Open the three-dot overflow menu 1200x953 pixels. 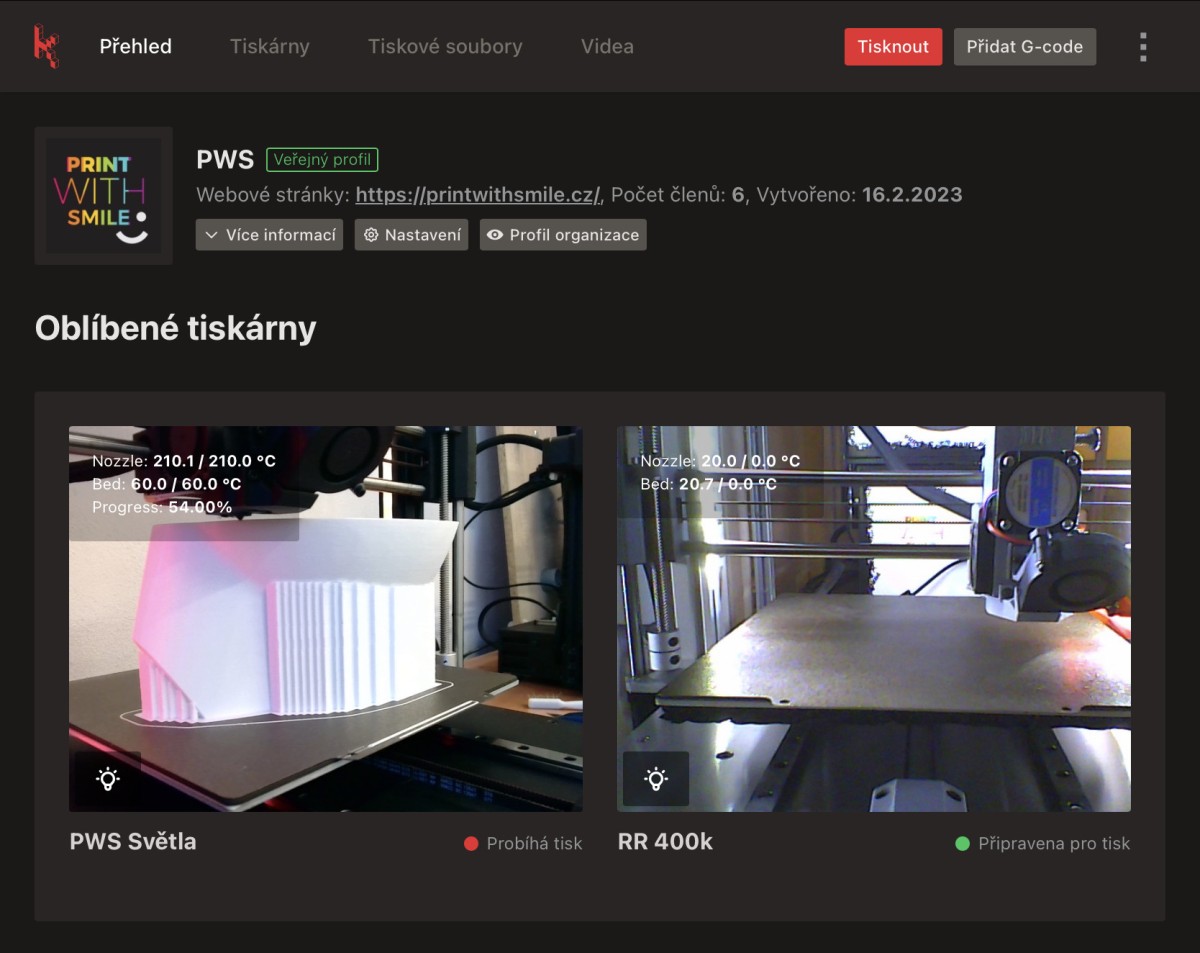click(x=1143, y=47)
